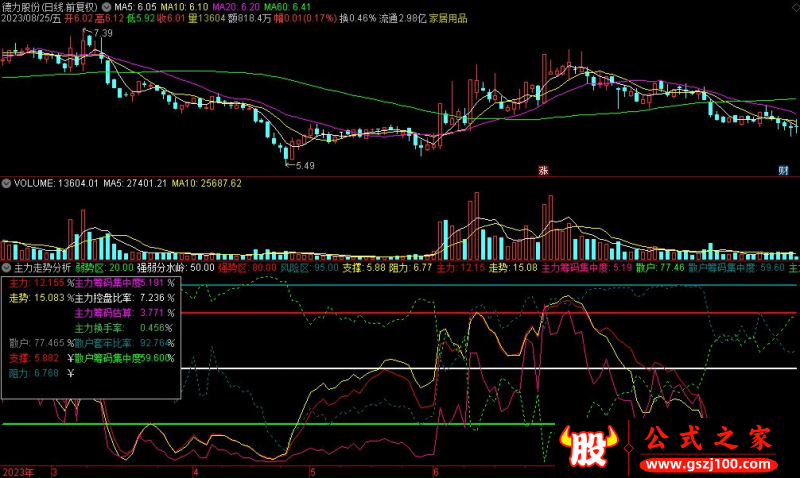Click the 支撑: 5.88 header value
This screenshot has width=800, height=478.
click(364, 268)
